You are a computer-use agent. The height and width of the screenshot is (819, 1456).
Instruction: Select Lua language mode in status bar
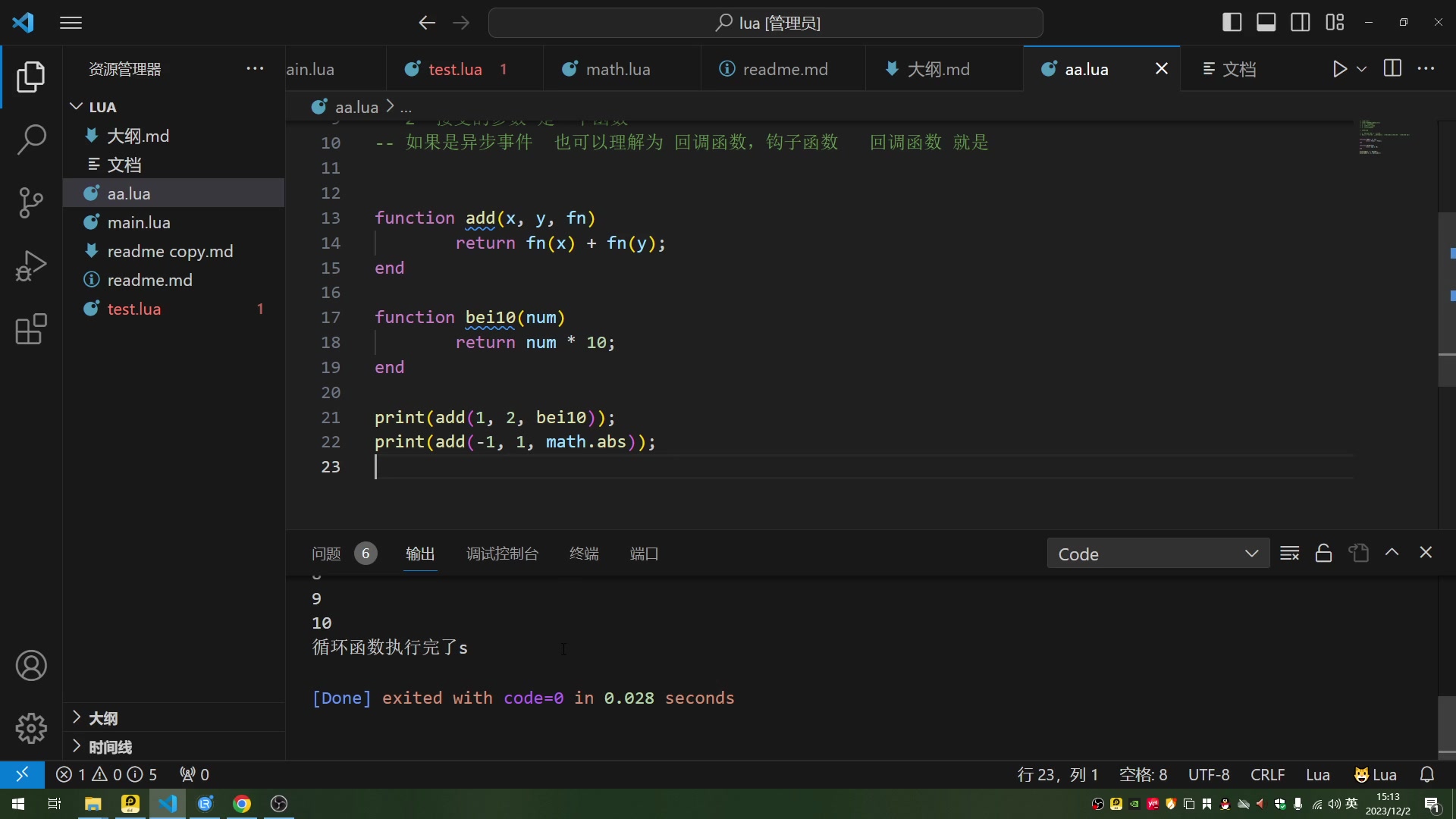(1318, 774)
